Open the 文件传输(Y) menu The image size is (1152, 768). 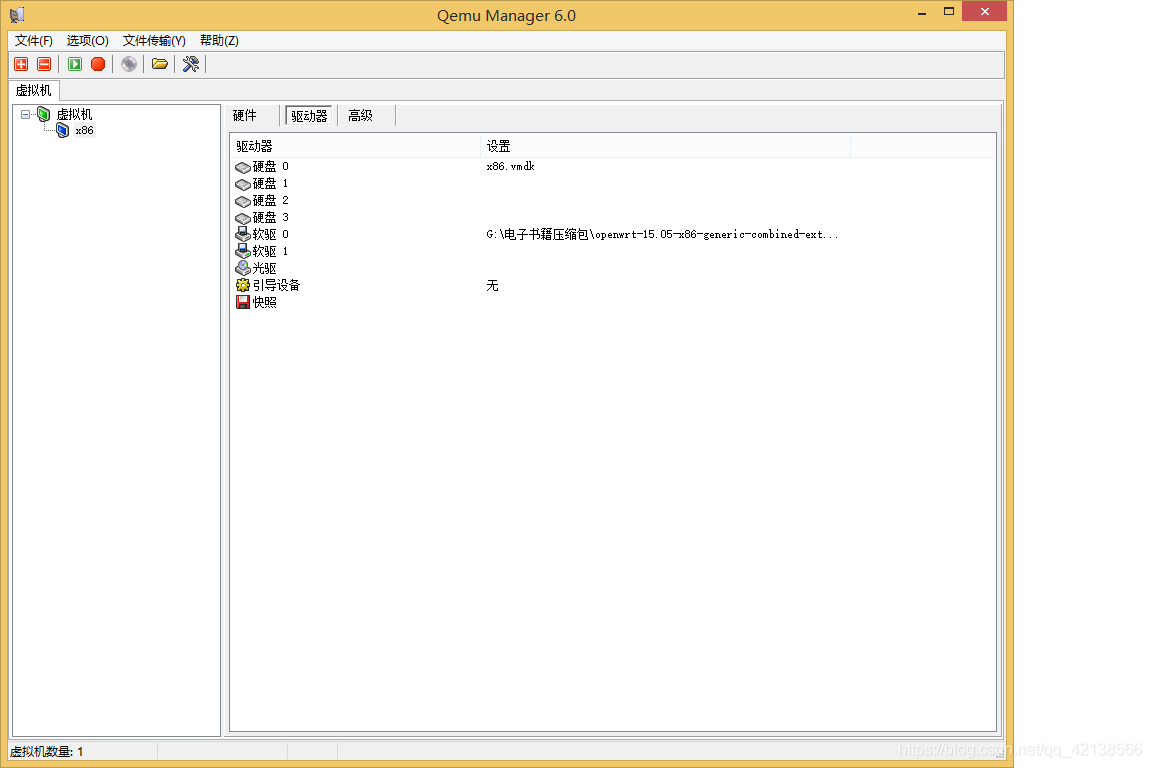154,40
